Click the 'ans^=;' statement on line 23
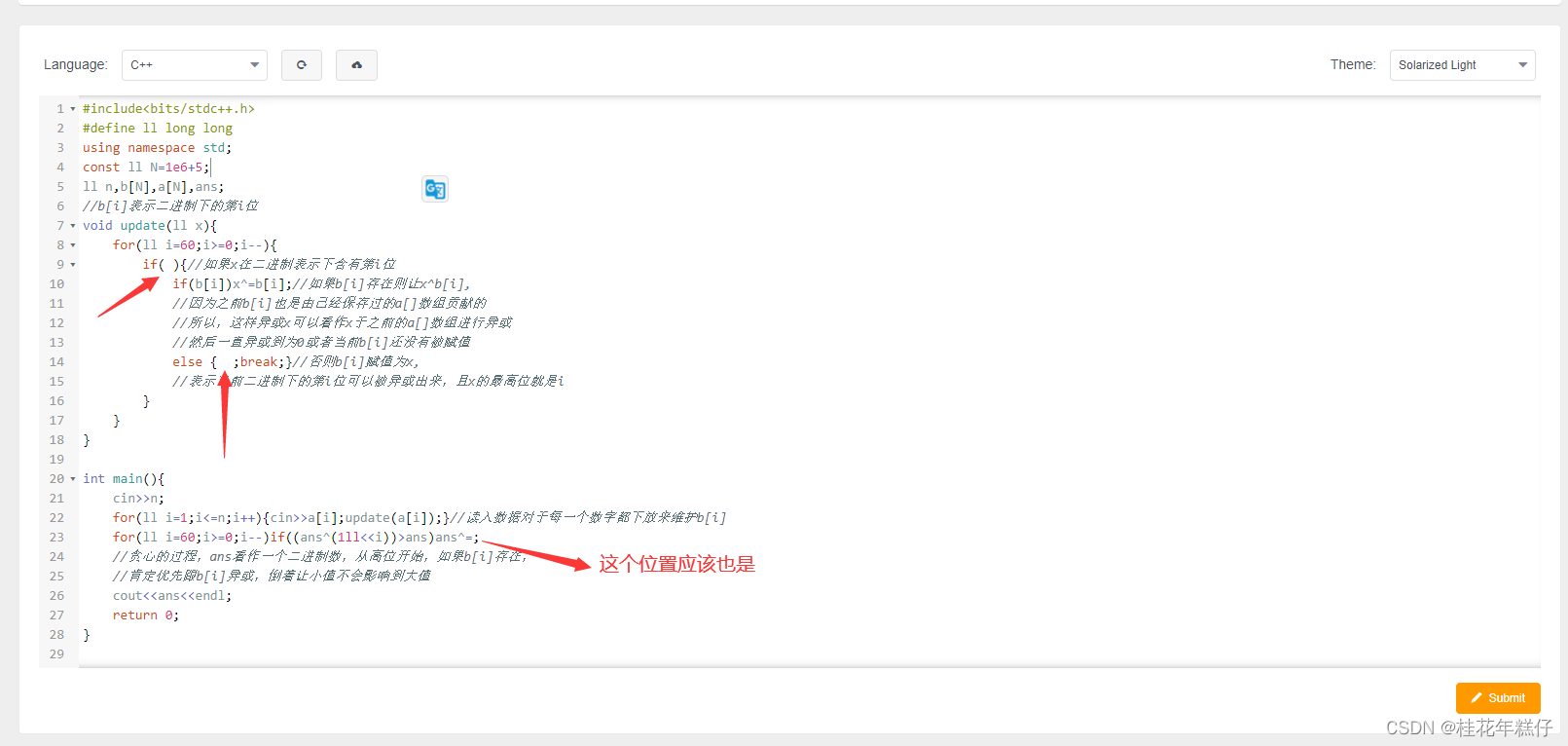 tap(457, 538)
